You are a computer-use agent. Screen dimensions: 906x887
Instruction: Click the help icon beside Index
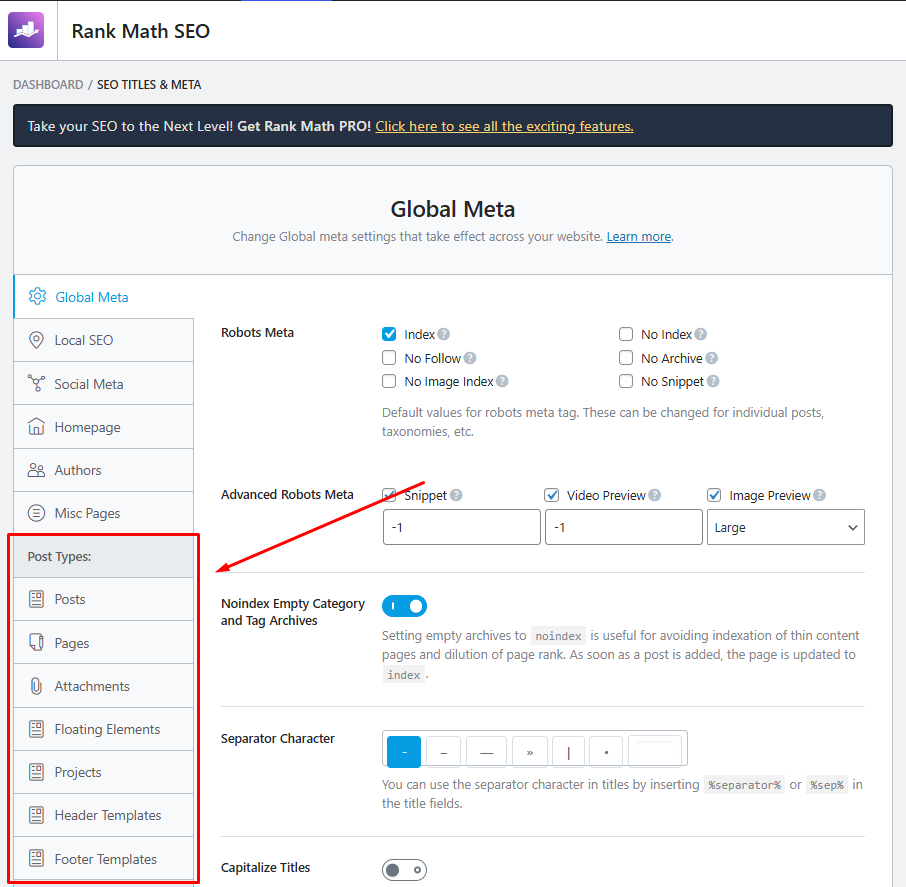(444, 334)
